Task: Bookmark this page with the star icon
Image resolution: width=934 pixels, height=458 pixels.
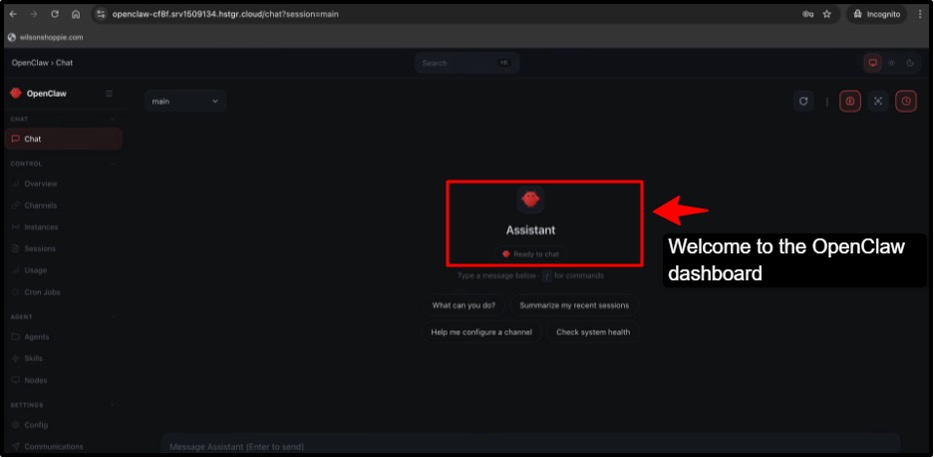Action: (x=827, y=14)
